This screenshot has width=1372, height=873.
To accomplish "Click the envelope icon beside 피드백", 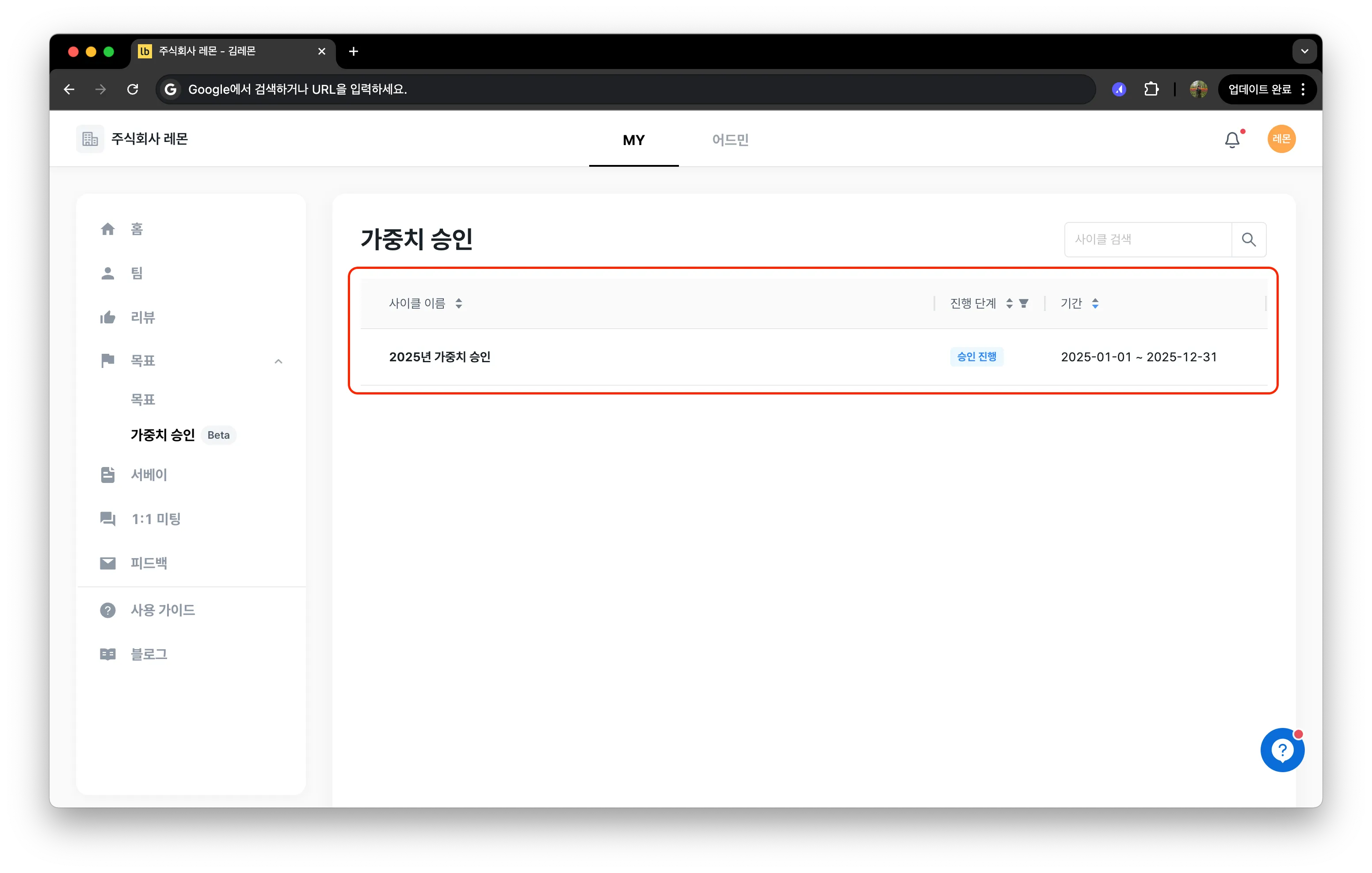I will pyautogui.click(x=108, y=563).
